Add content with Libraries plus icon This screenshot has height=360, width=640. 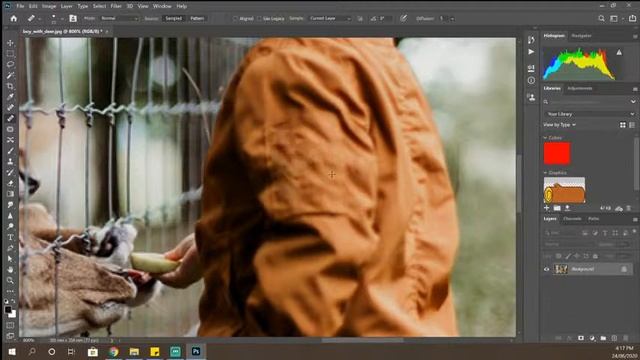[547, 208]
